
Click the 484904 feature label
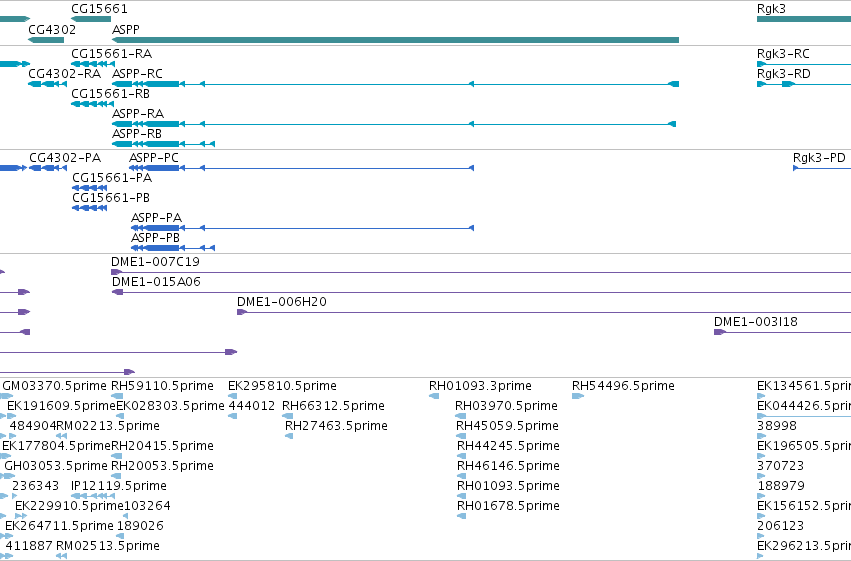(33, 426)
